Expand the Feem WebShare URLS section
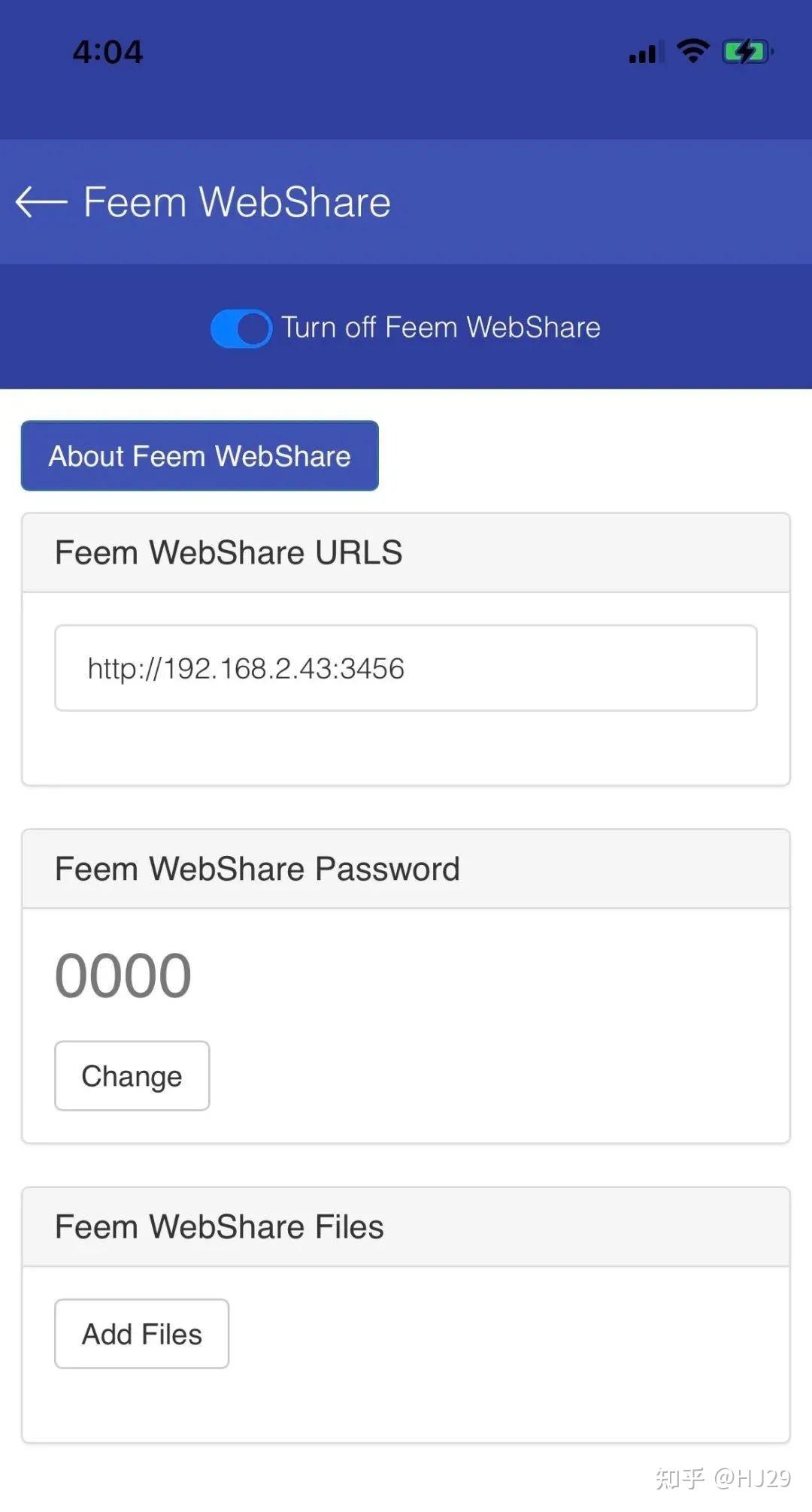The height and width of the screenshot is (1512, 812). [x=228, y=552]
